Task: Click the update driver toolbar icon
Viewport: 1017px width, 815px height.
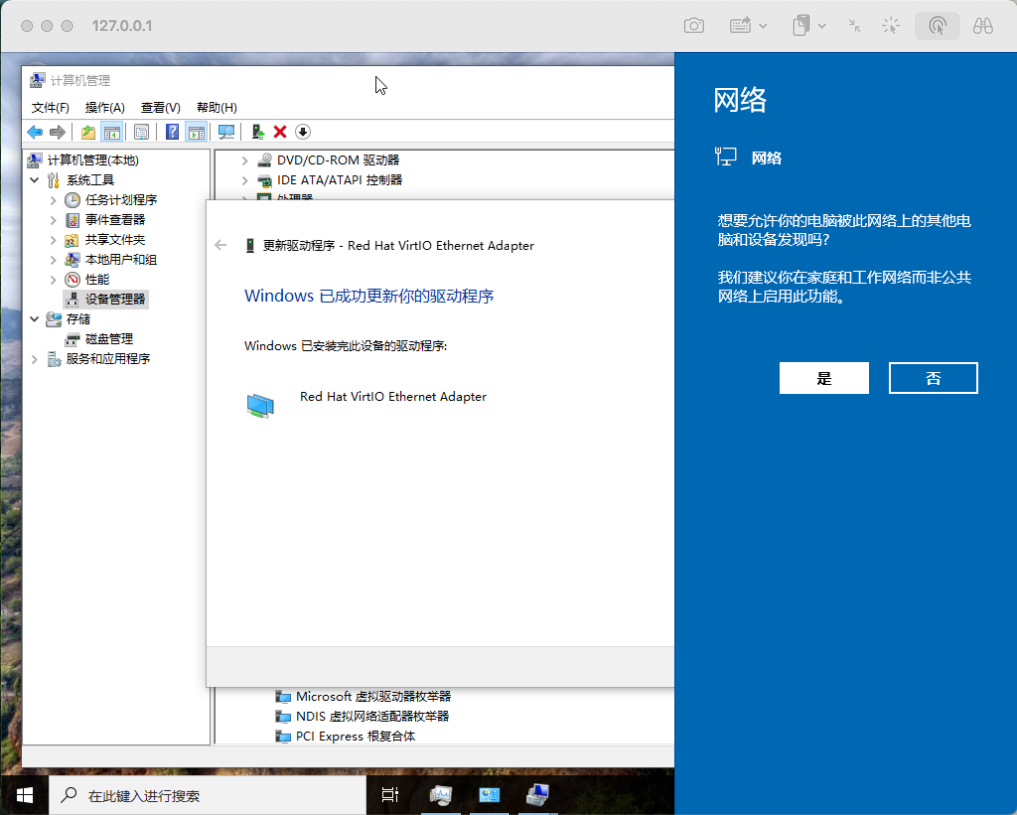Action: point(258,132)
